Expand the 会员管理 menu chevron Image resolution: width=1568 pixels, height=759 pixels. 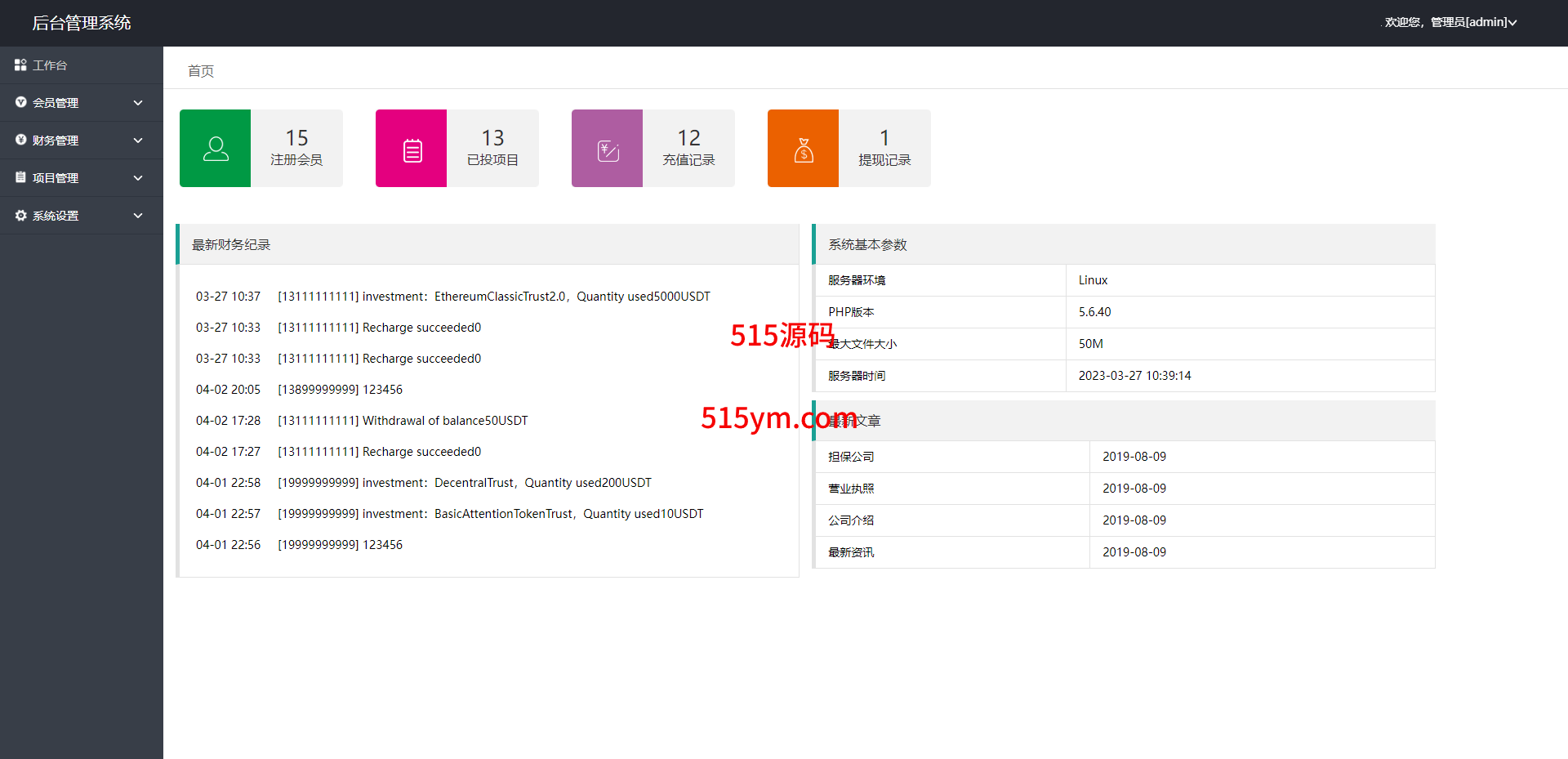click(x=138, y=103)
